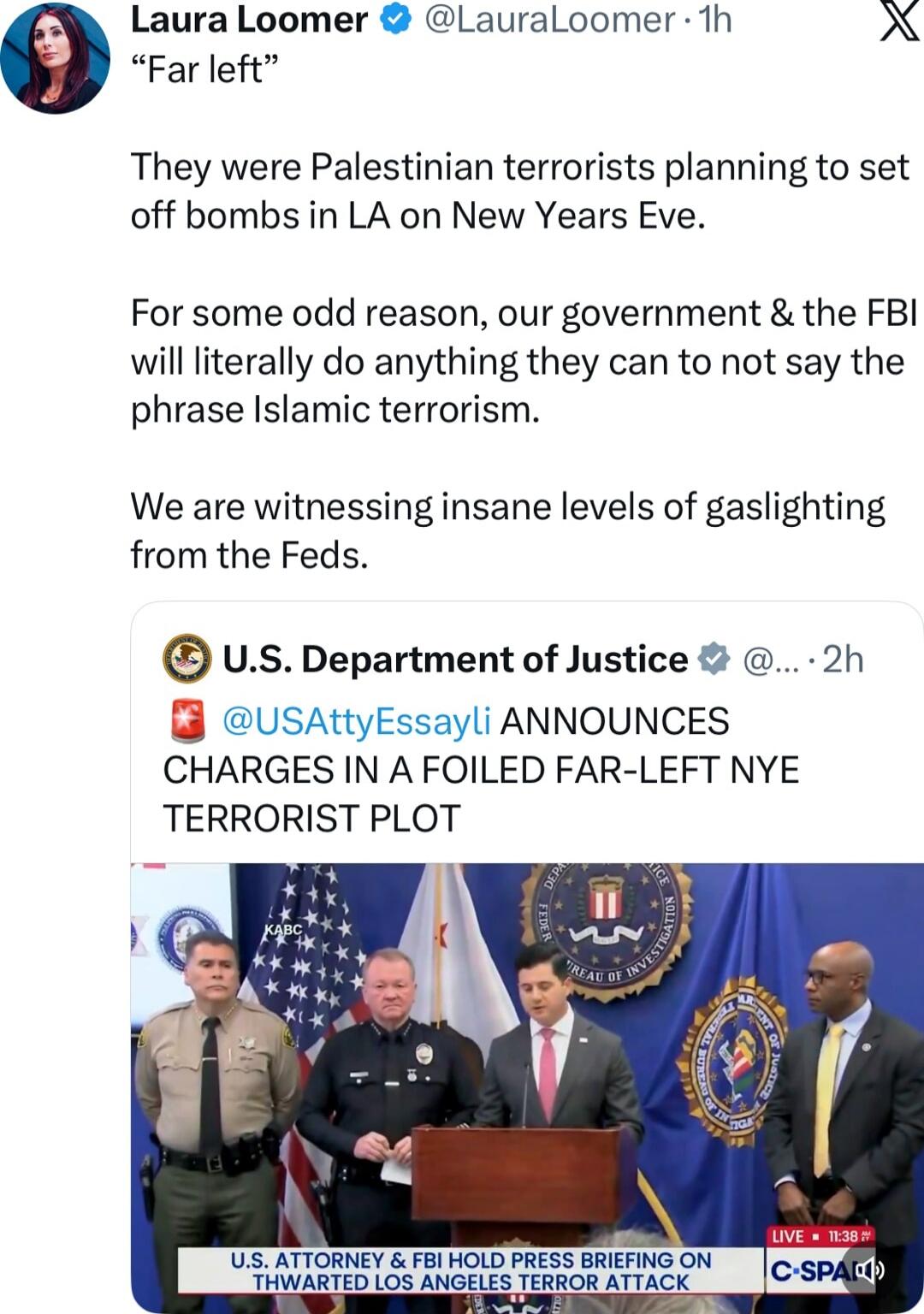The height and width of the screenshot is (1314, 924).
Task: Click the truncated @... handle in quoted post
Action: (769, 660)
